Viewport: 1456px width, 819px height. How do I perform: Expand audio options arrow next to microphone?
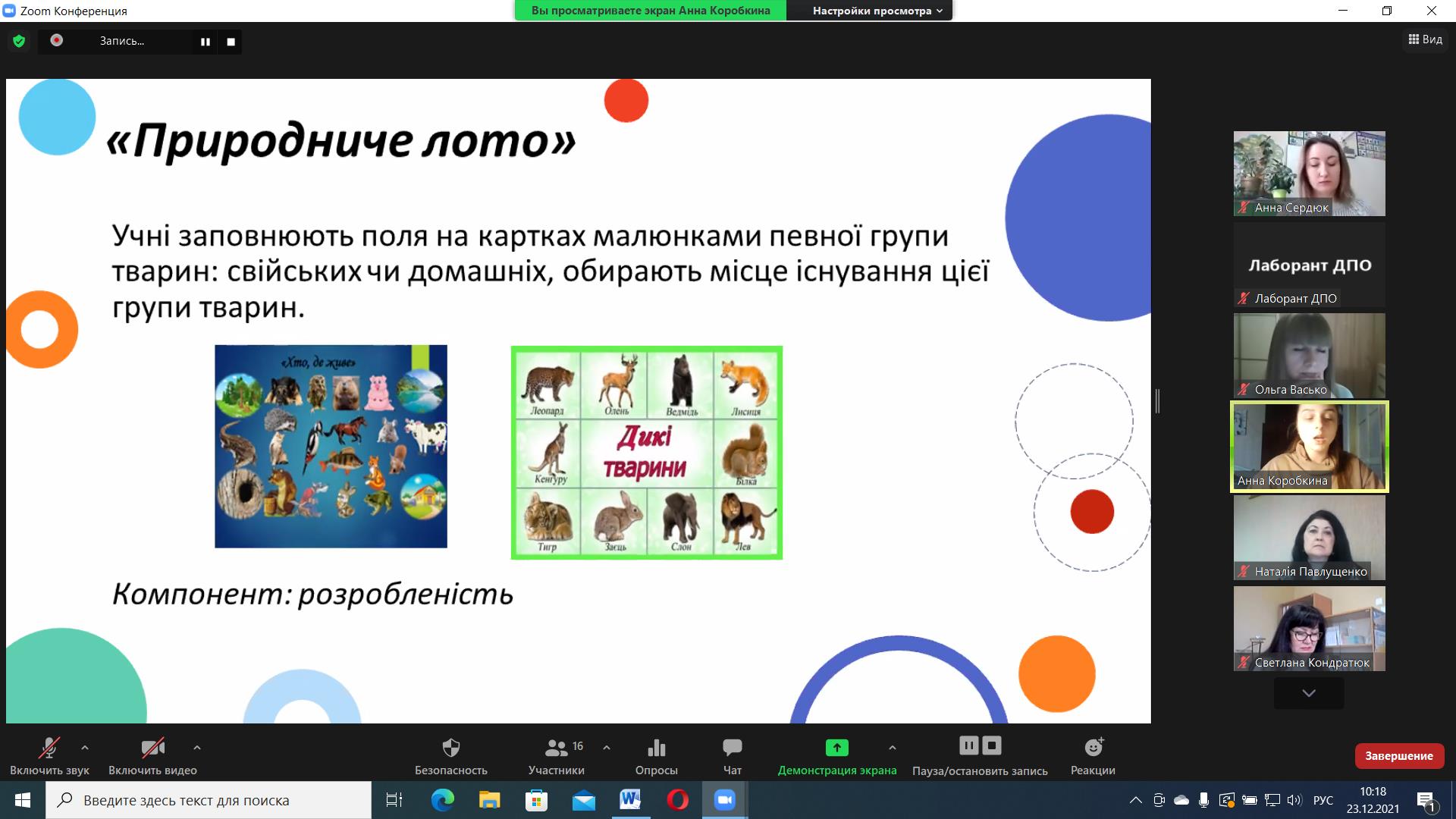(85, 748)
